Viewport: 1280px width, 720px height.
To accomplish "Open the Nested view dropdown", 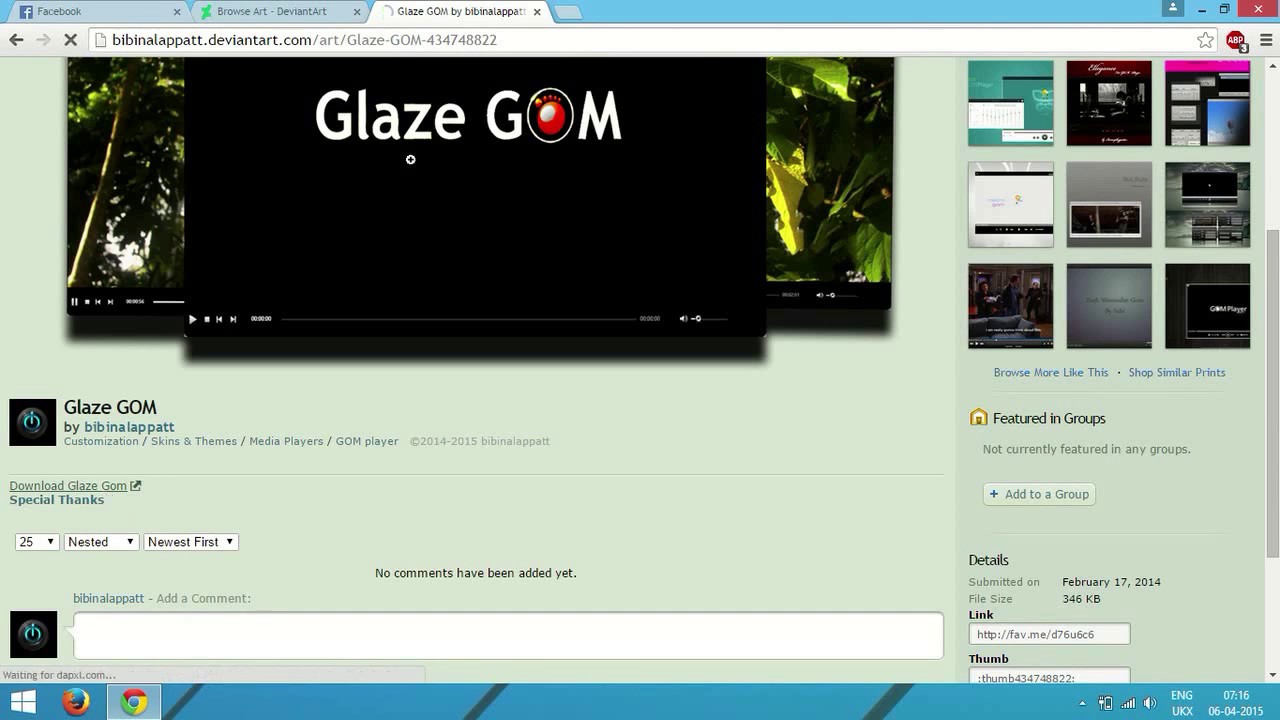I will [x=101, y=542].
